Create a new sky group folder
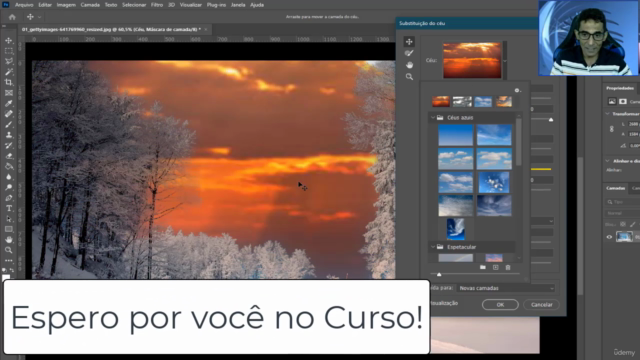Viewport: 640px width, 360px height. [483, 267]
